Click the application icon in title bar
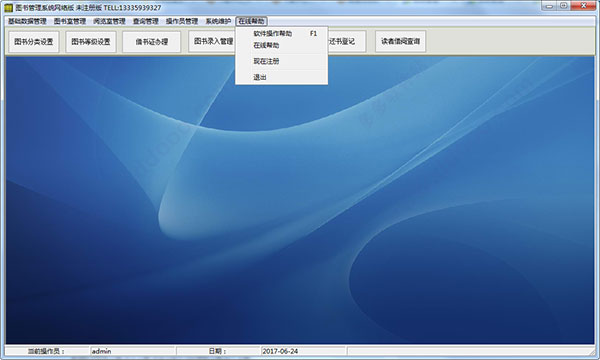The image size is (600, 360). (9, 7)
